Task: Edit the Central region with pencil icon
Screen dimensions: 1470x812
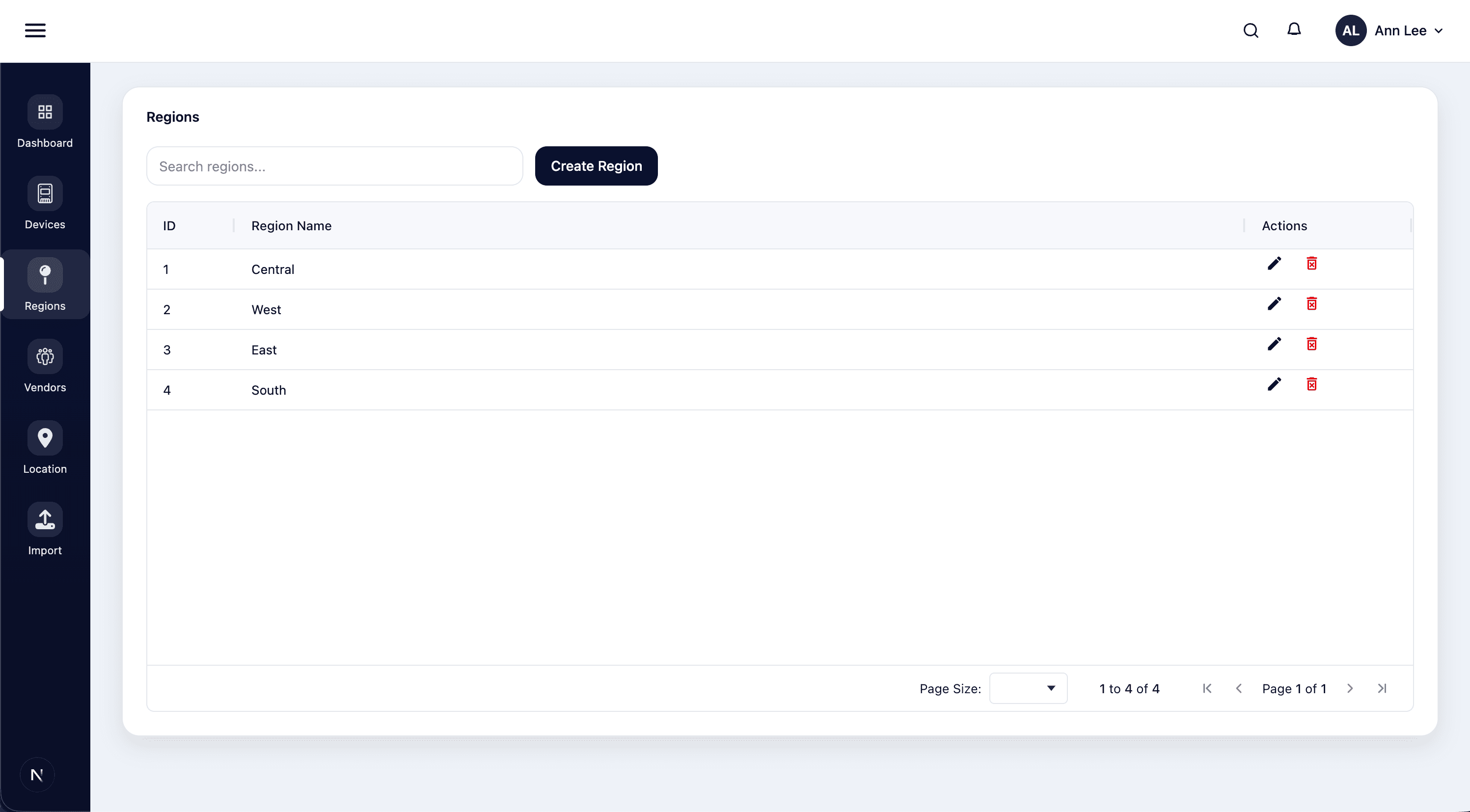Action: 1274,263
